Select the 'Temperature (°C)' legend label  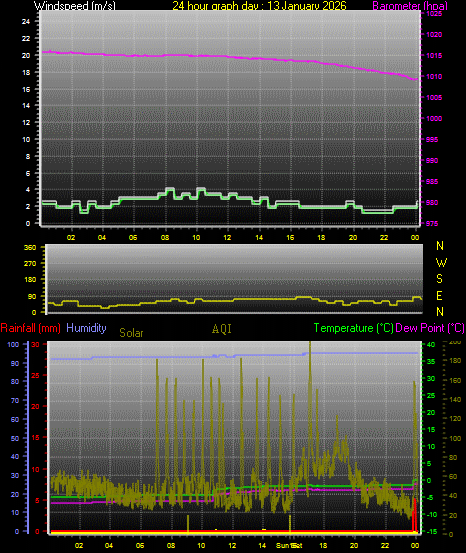(x=353, y=328)
